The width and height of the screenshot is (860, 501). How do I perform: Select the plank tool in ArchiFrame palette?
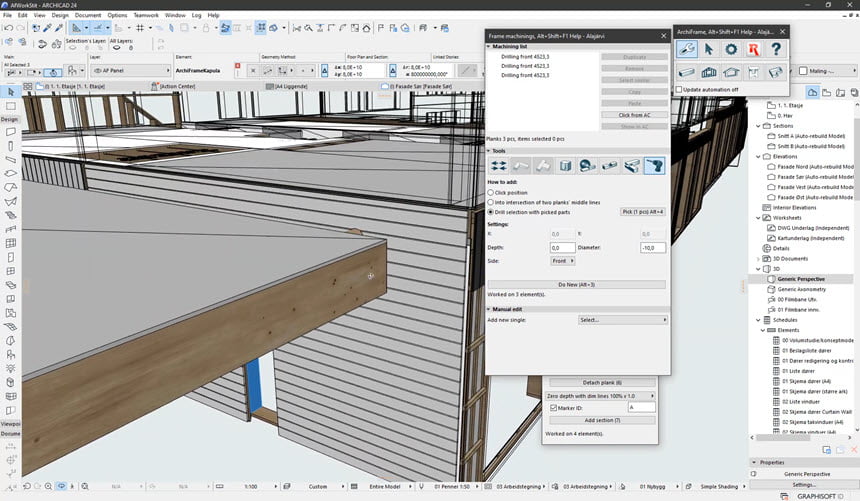(687, 72)
